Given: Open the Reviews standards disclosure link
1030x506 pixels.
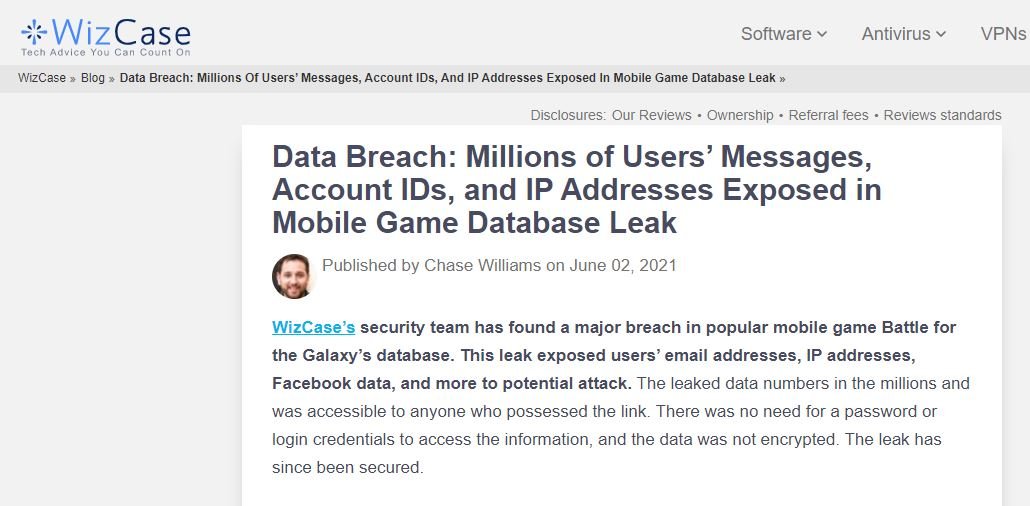Looking at the screenshot, I should click(943, 115).
